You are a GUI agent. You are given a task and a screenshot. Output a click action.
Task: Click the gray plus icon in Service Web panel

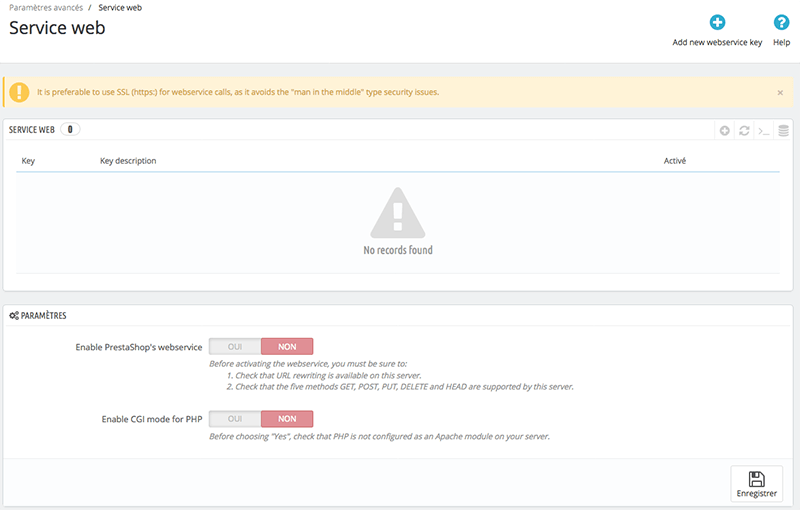click(725, 131)
